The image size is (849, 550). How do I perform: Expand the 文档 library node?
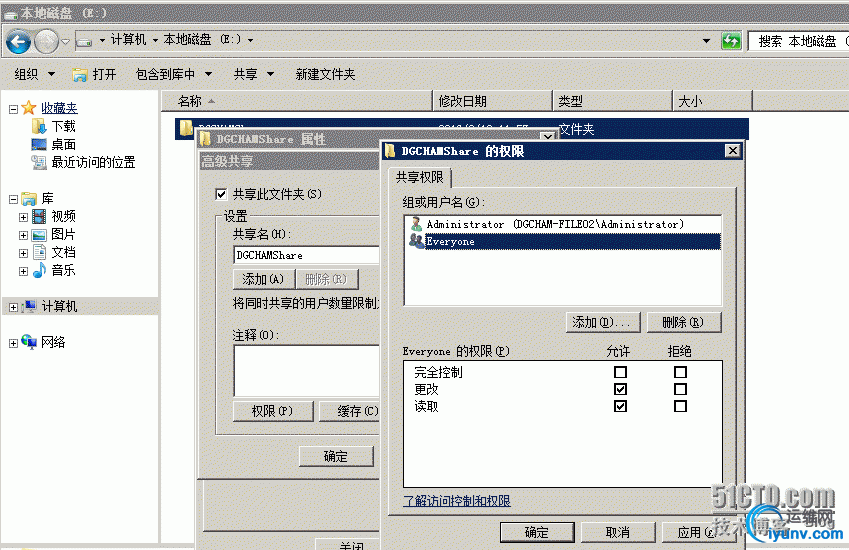pos(23,253)
